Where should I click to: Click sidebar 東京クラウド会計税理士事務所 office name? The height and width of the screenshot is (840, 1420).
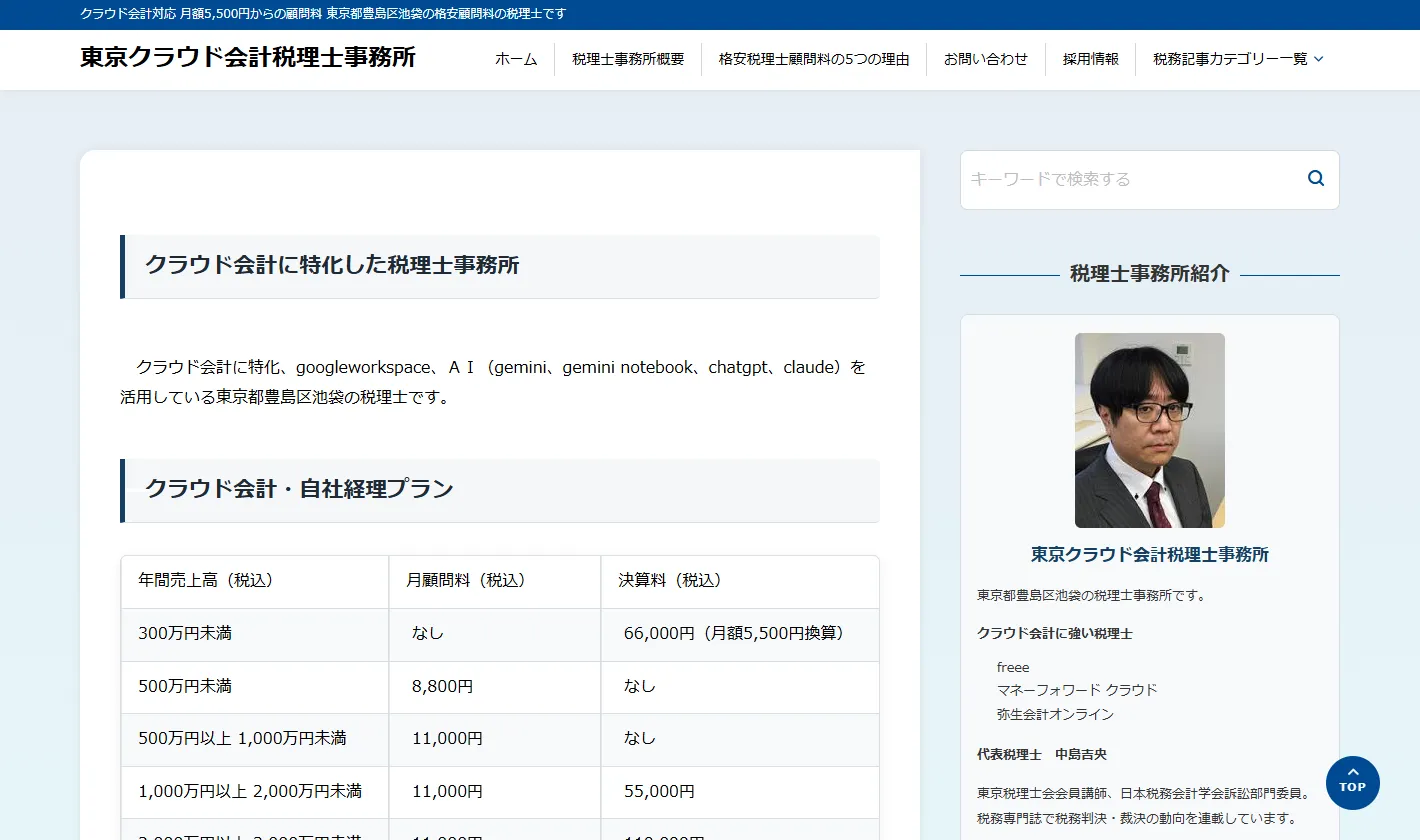point(1150,554)
